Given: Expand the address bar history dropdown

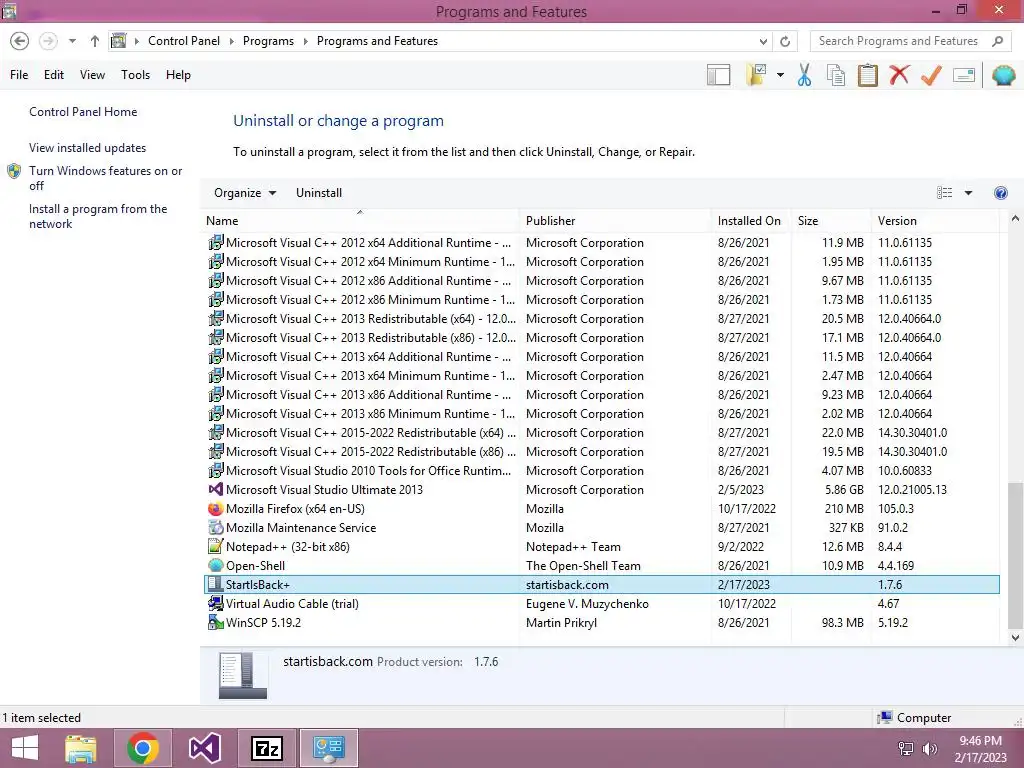Looking at the screenshot, I should coord(763,41).
